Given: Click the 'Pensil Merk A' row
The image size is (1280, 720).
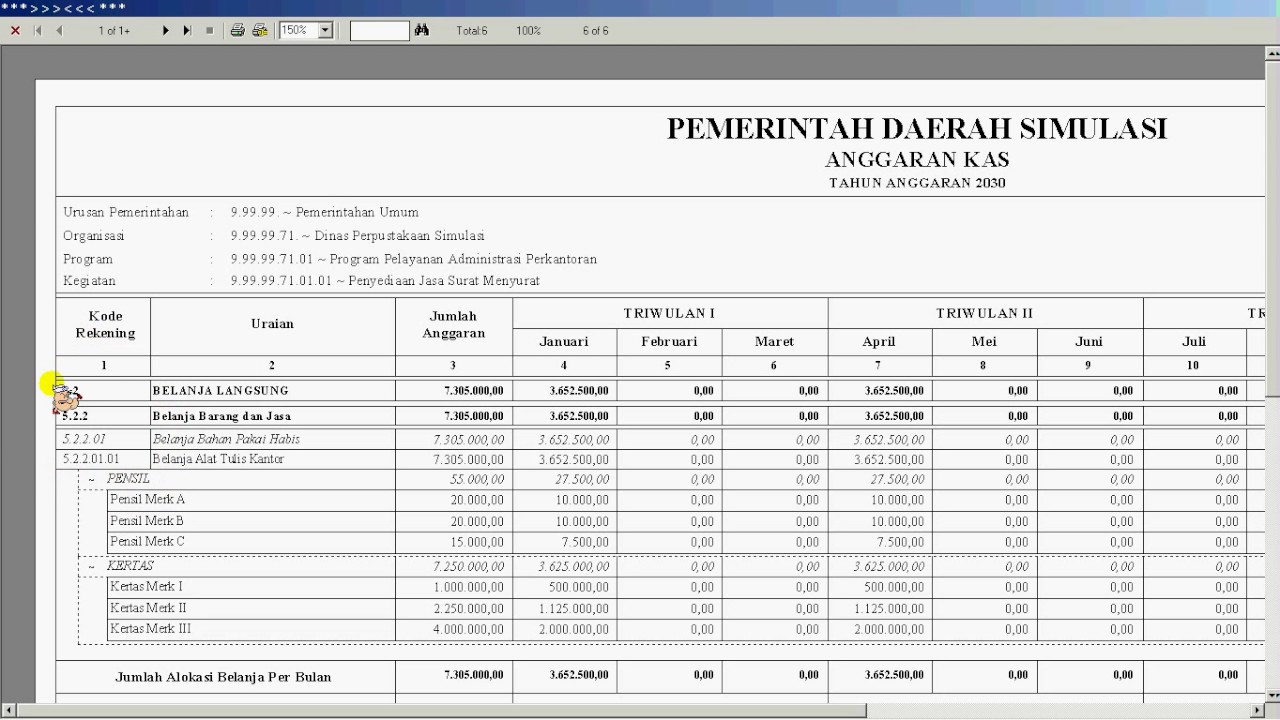Looking at the screenshot, I should coord(147,499).
